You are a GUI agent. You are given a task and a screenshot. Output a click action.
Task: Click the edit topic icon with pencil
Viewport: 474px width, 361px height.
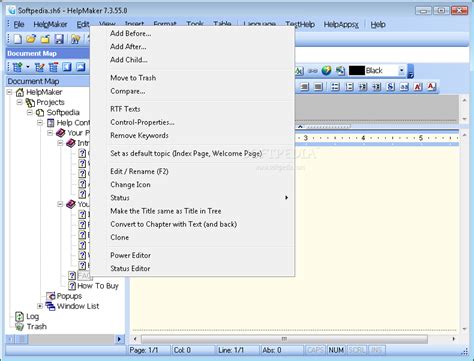click(40, 67)
